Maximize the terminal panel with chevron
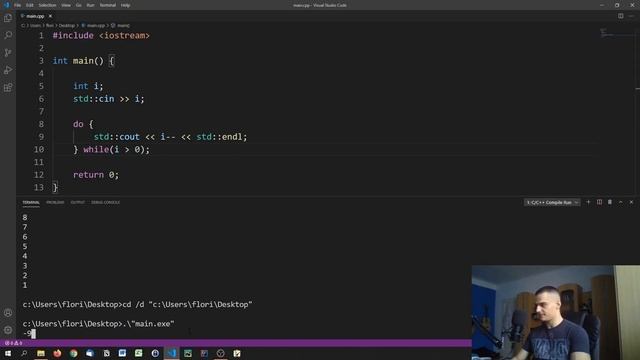The height and width of the screenshot is (360, 640). point(620,202)
